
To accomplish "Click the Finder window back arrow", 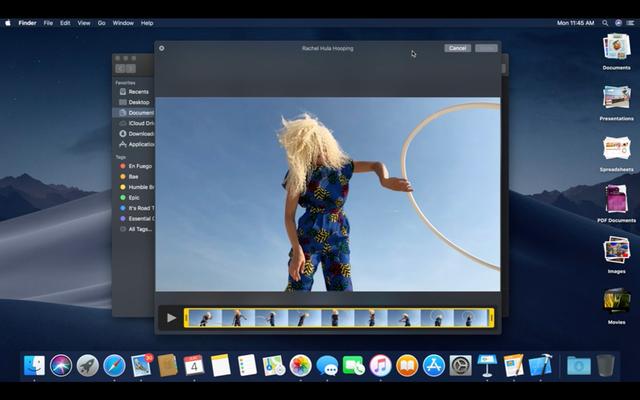I will click(120, 69).
